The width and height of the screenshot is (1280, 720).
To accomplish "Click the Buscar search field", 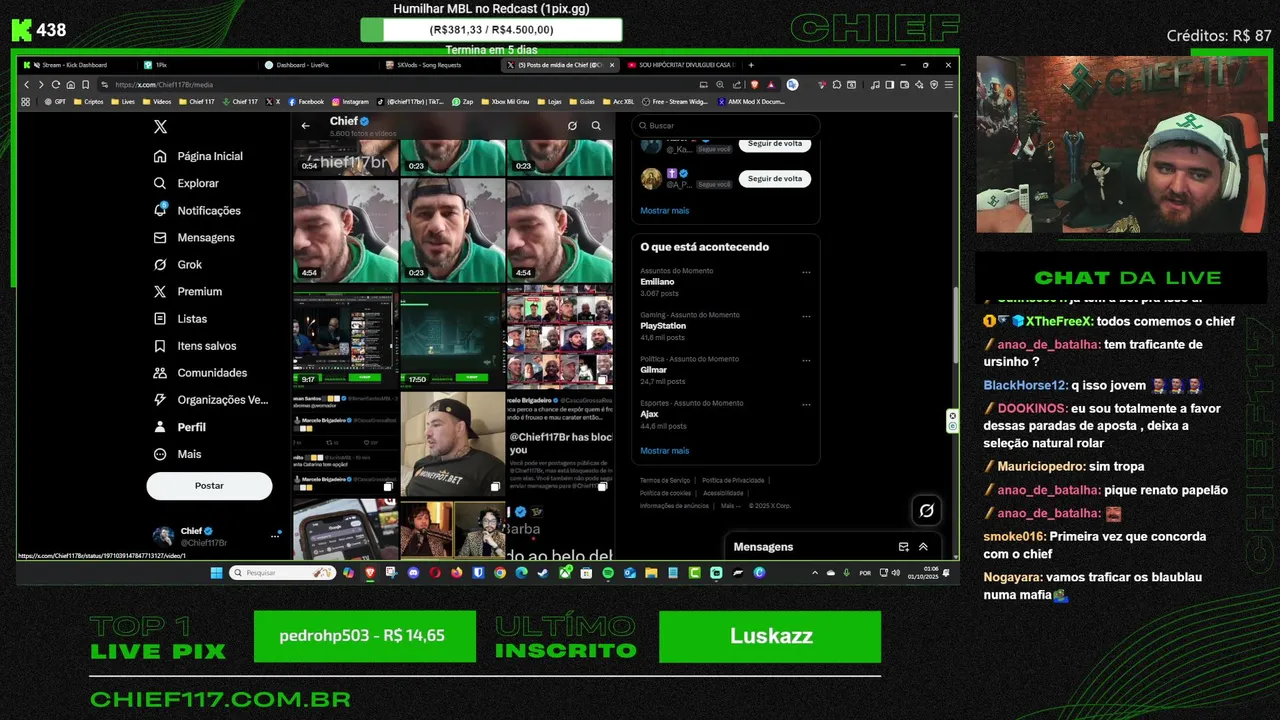I will pos(725,126).
